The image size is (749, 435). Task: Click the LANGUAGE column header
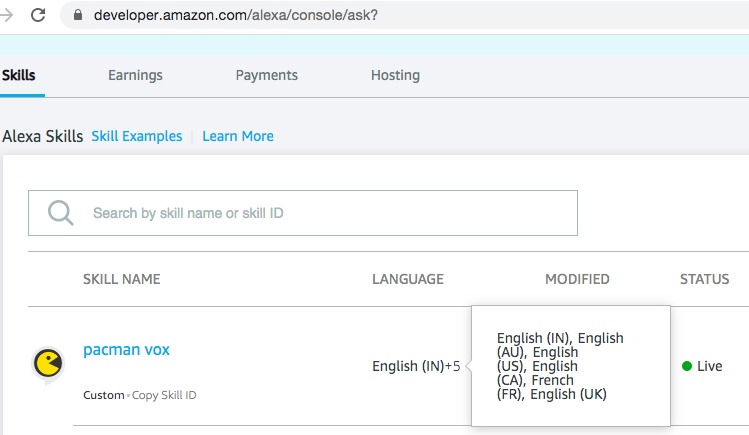[x=408, y=279]
